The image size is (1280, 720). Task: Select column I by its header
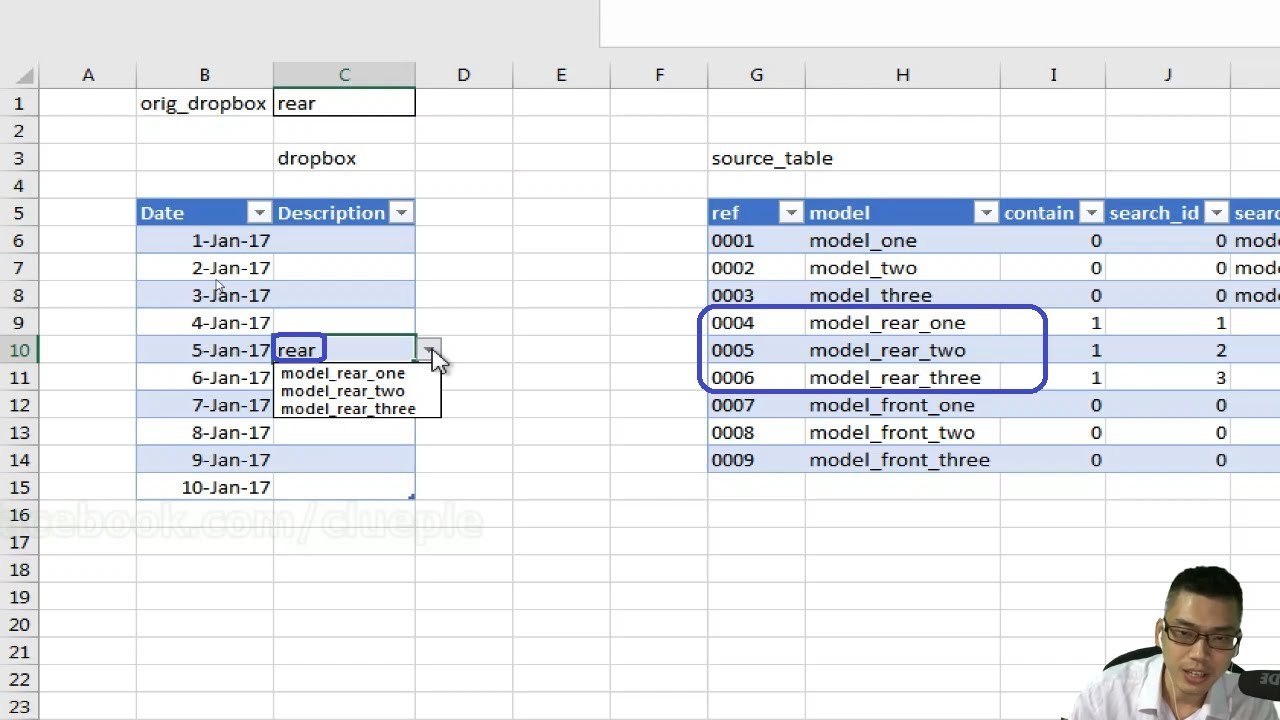pos(1053,75)
